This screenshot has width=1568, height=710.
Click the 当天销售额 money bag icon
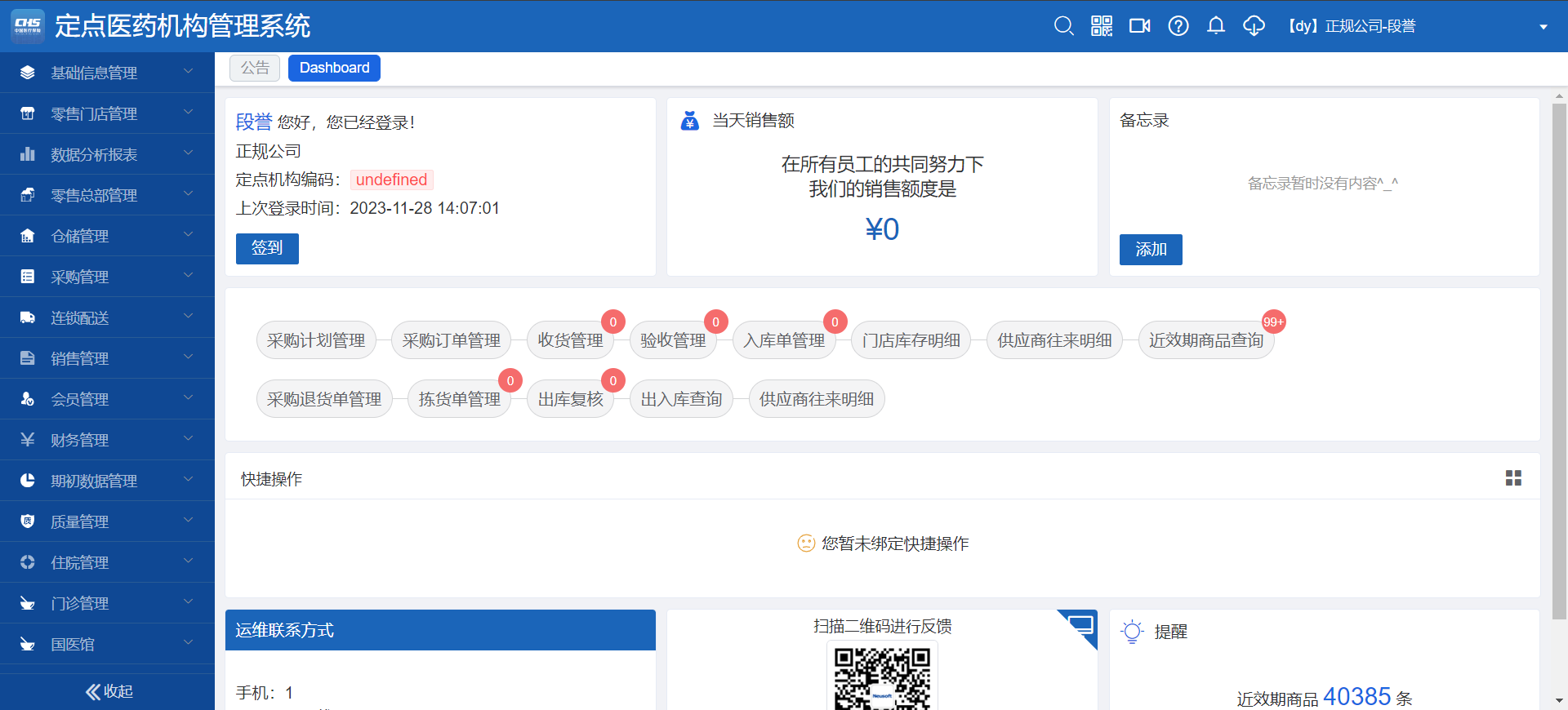pyautogui.click(x=690, y=121)
